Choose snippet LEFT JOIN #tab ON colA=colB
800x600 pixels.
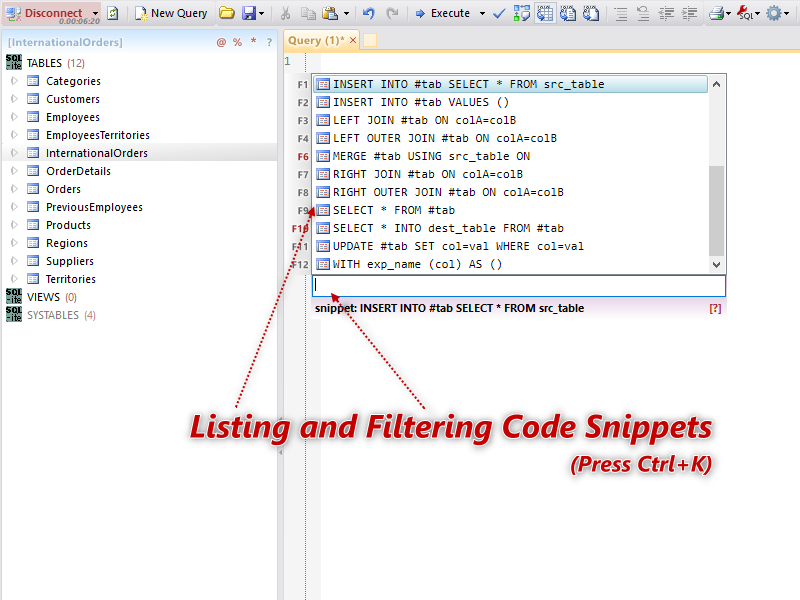[511, 120]
